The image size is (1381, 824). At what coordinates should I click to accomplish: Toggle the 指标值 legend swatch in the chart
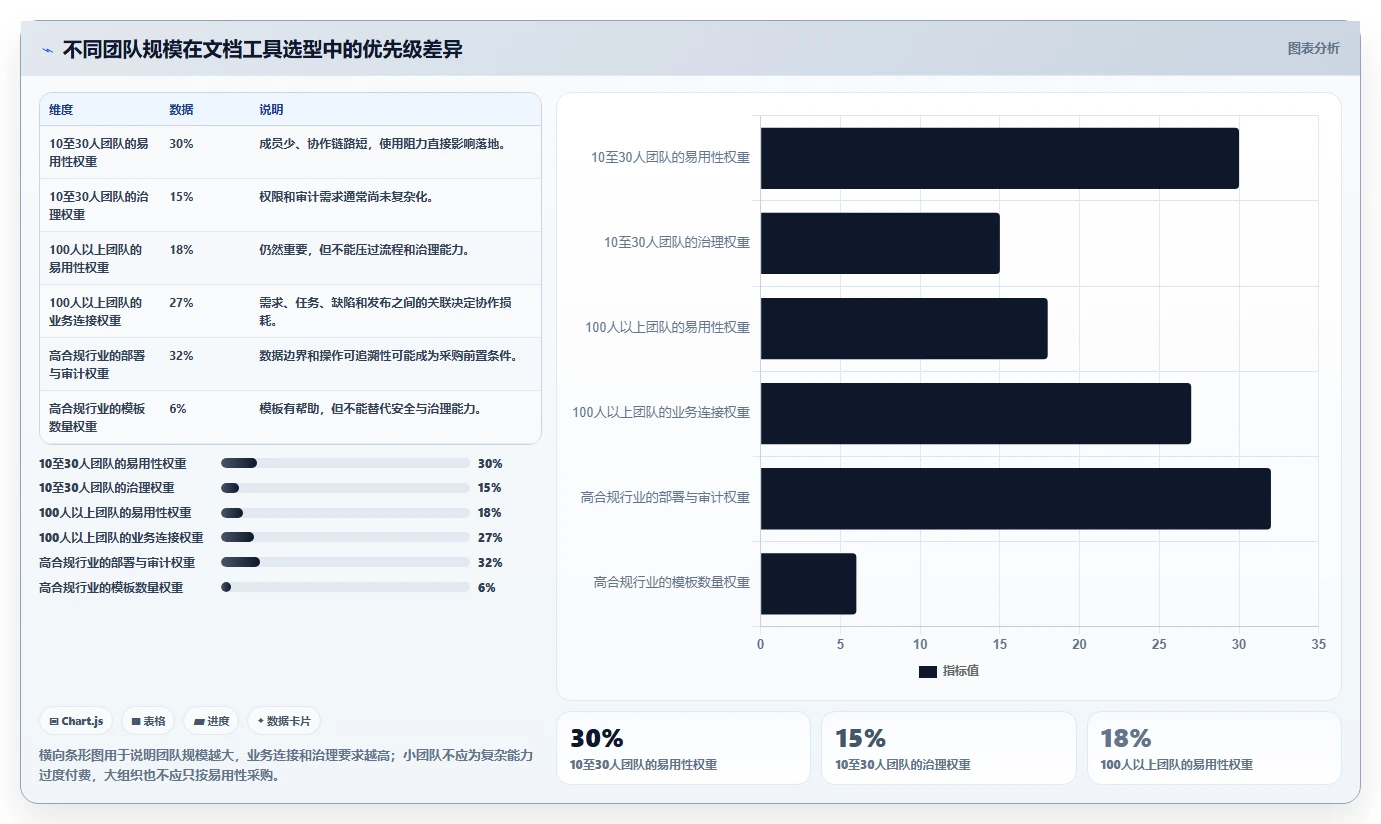pos(928,671)
